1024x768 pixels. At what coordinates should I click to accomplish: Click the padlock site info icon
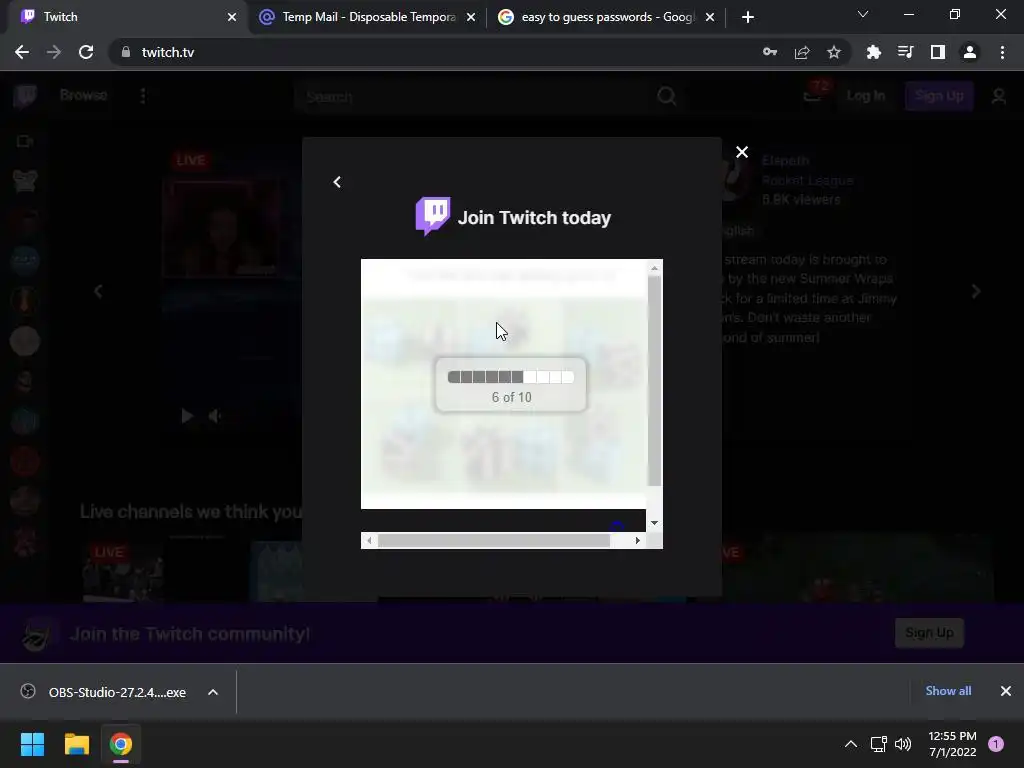[126, 52]
